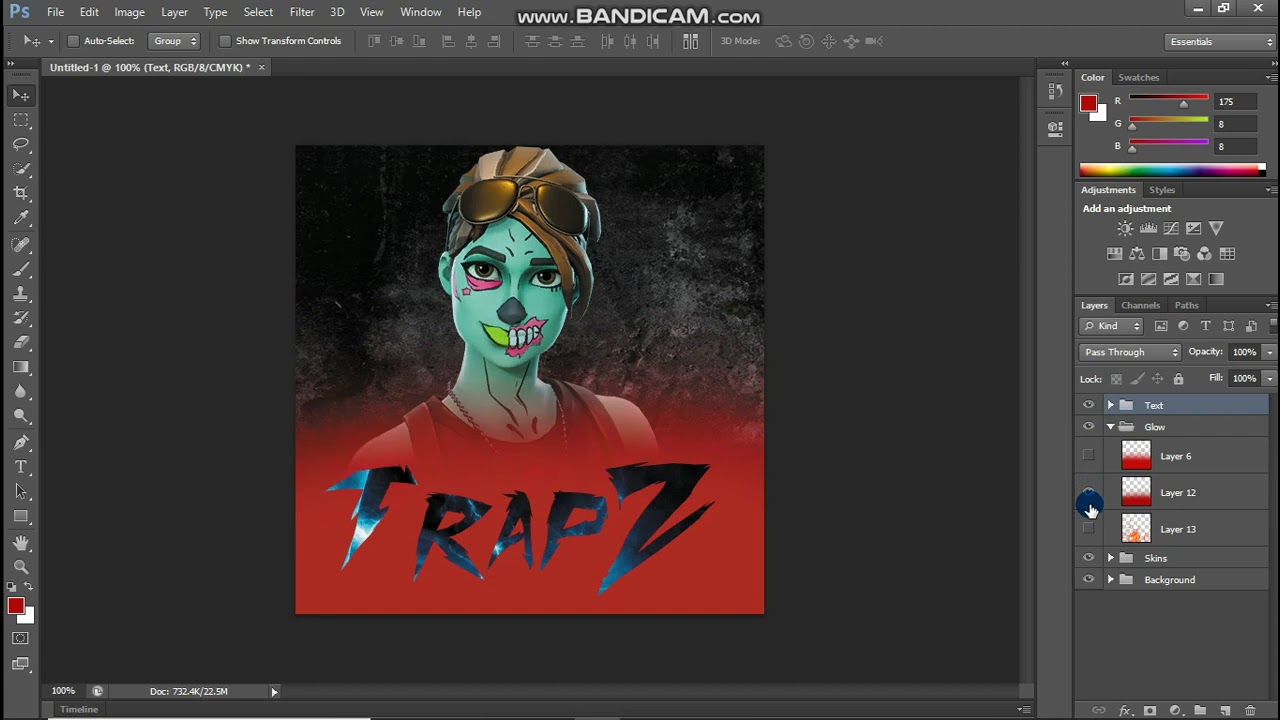Select the Dodge tool
Screen dimensions: 1280x720
21,415
